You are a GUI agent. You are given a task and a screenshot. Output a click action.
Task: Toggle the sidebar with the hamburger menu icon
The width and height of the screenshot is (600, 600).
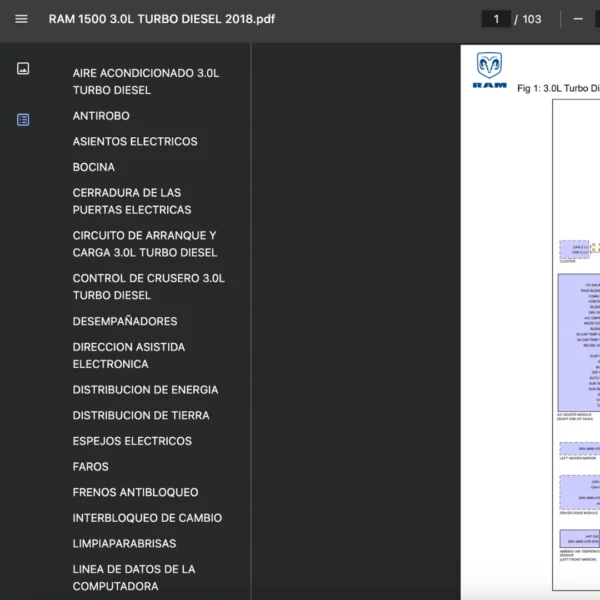point(21,19)
